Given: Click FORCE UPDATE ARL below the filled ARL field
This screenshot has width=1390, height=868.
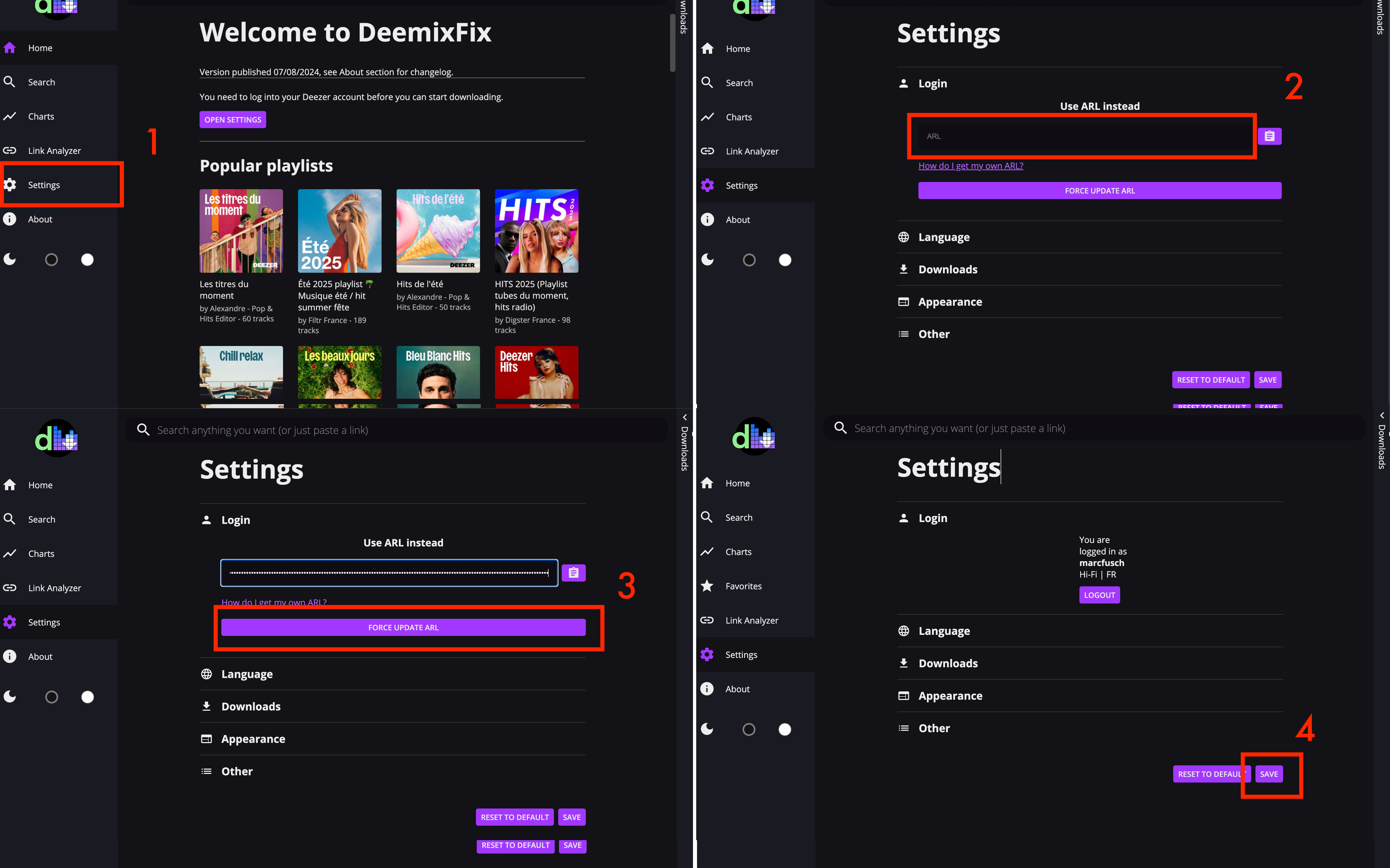Looking at the screenshot, I should tap(404, 627).
